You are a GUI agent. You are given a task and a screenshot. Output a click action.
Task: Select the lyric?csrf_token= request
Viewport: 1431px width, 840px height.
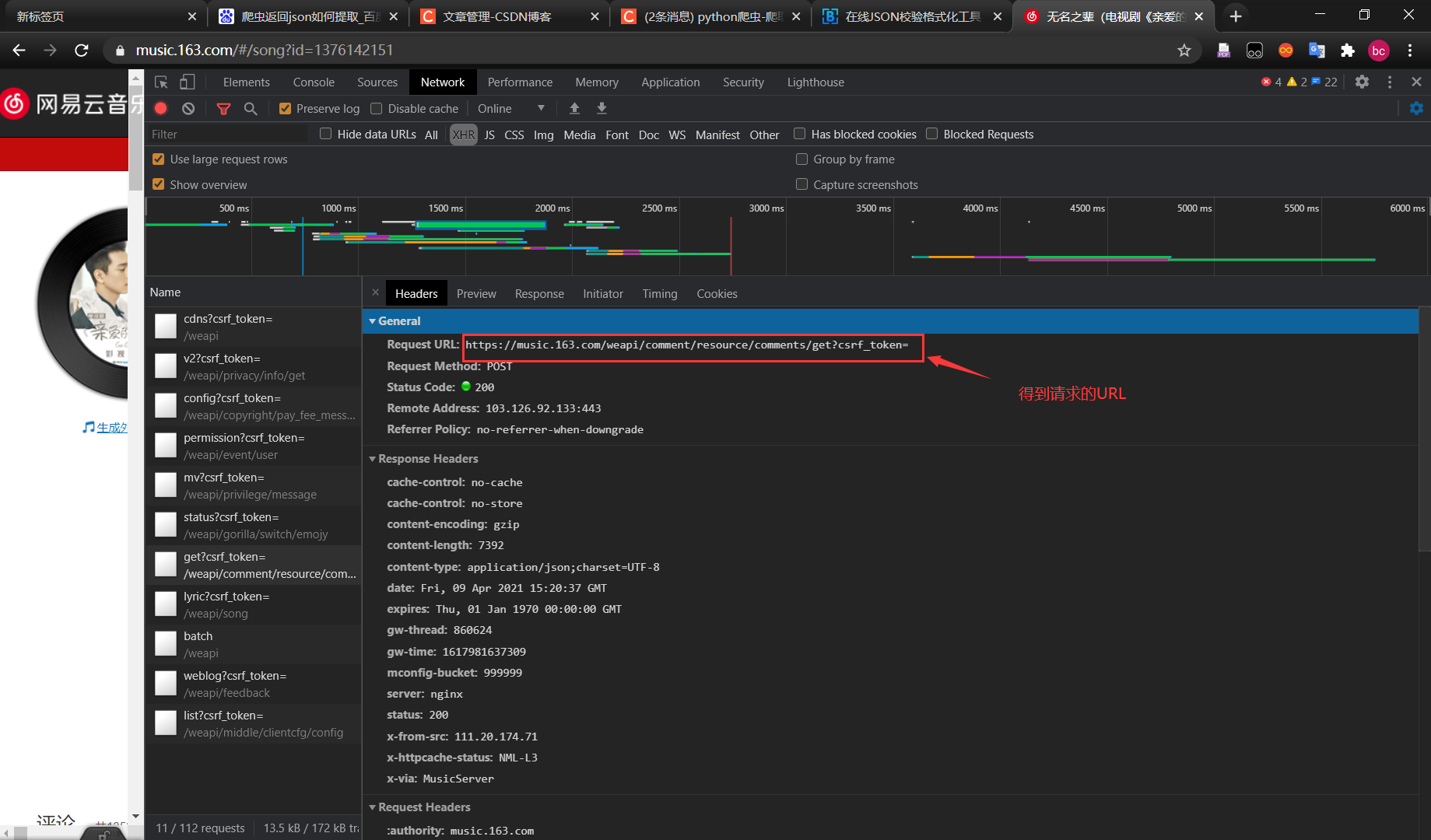pyautogui.click(x=254, y=604)
